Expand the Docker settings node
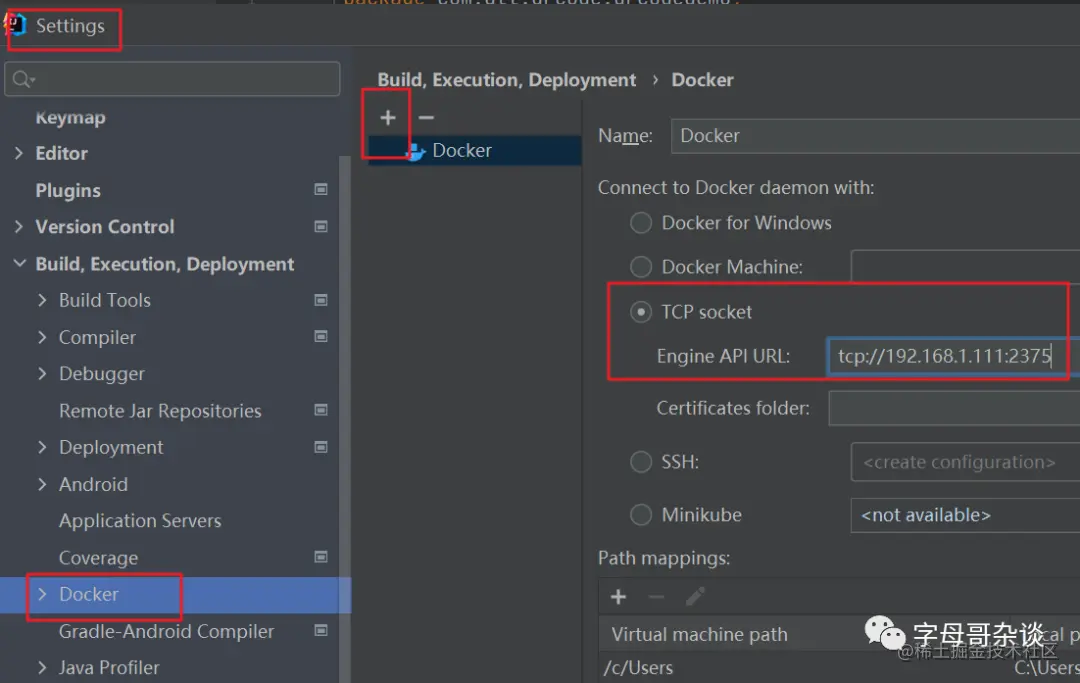Viewport: 1080px width, 683px height. [x=43, y=594]
